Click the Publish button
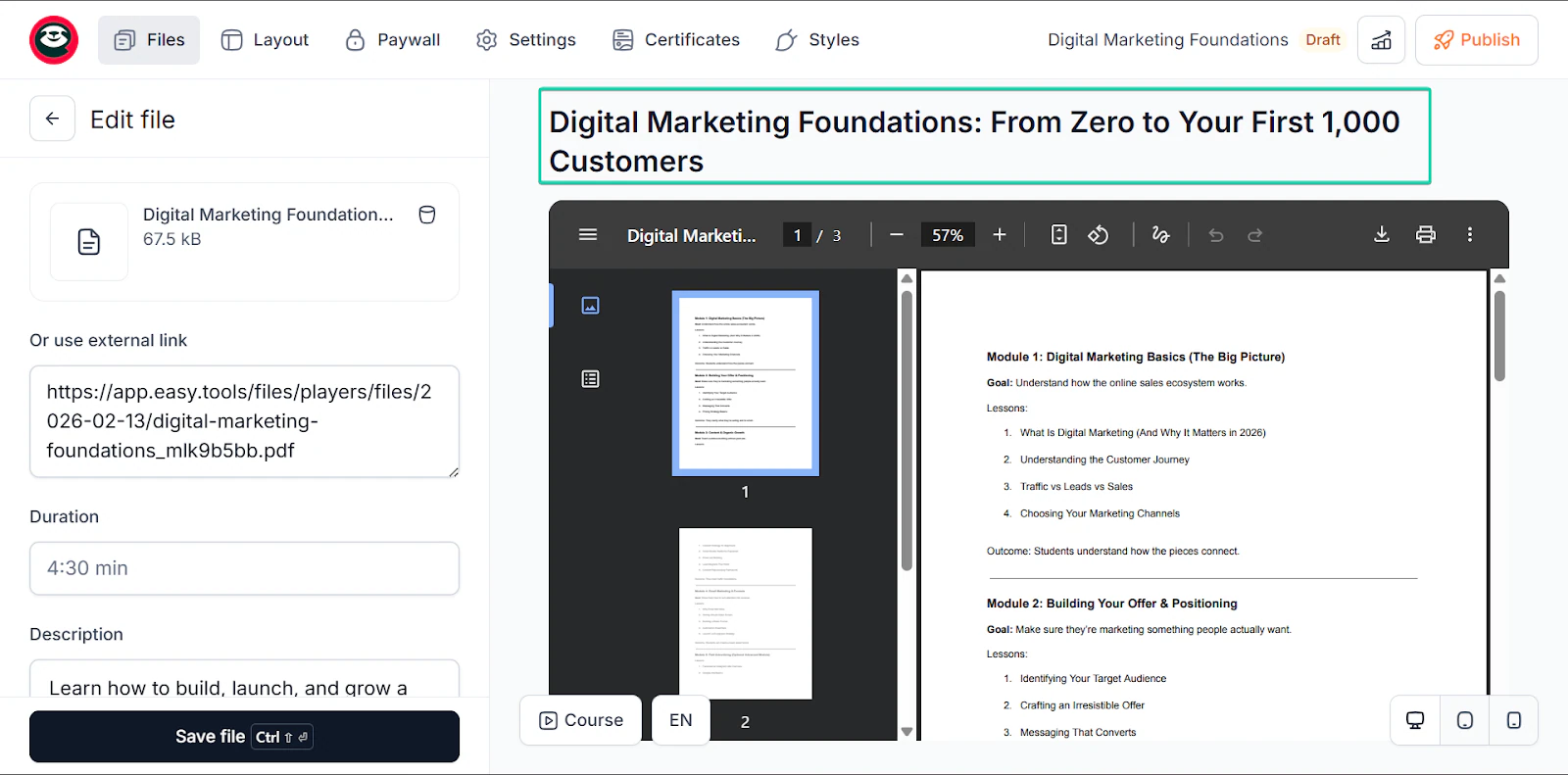 [1477, 40]
